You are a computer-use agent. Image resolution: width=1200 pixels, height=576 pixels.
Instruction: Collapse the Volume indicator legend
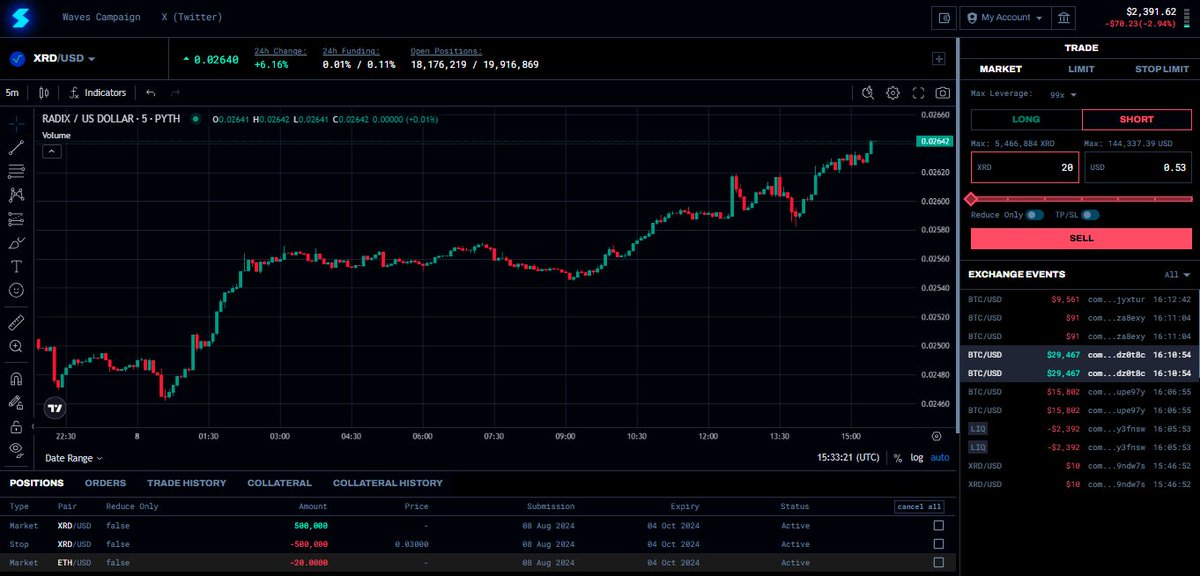52,151
